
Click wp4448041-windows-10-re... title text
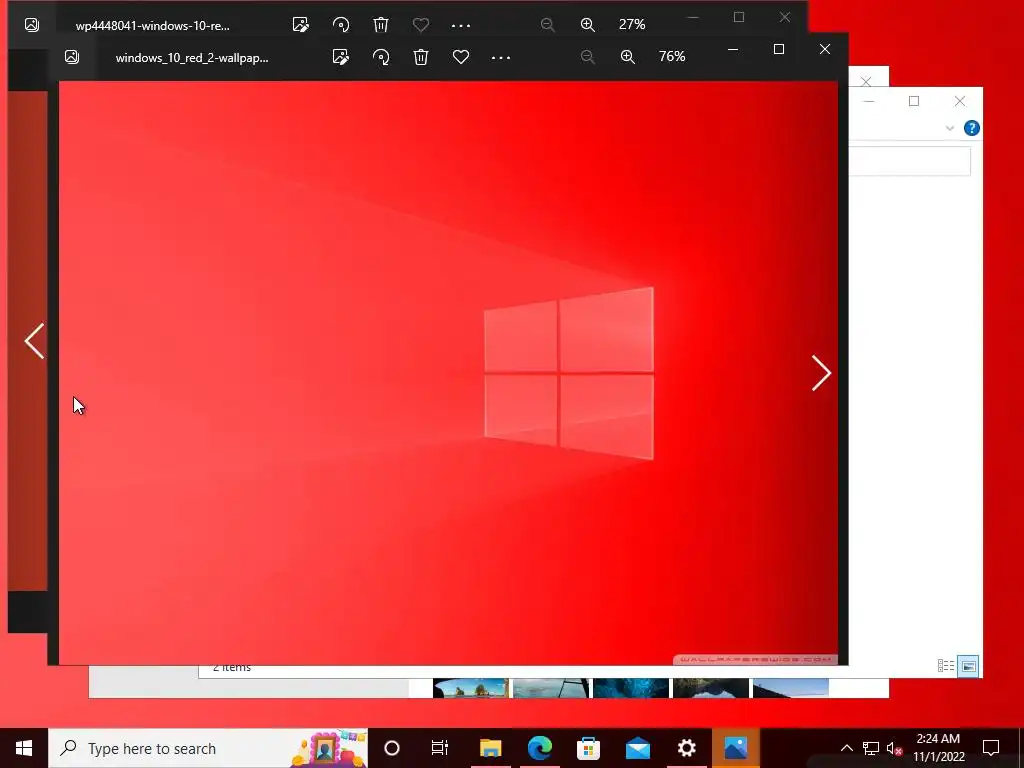pyautogui.click(x=153, y=25)
